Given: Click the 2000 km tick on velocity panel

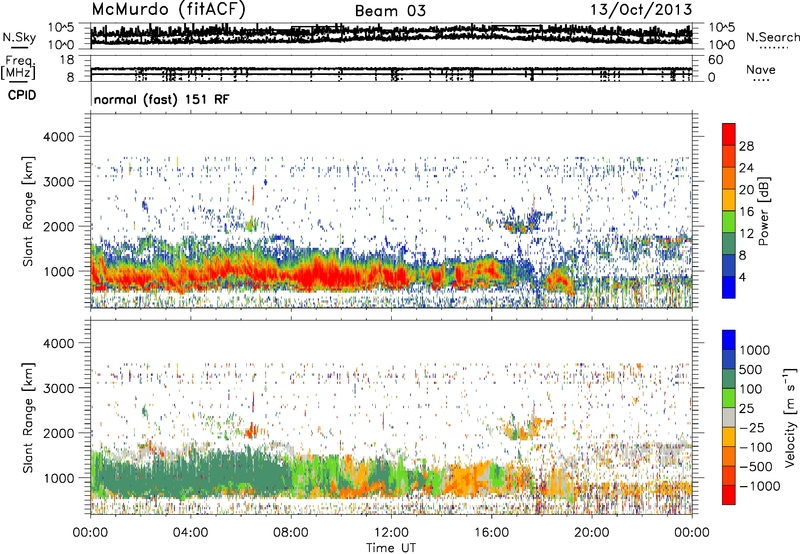Looking at the screenshot, I should point(58,433).
